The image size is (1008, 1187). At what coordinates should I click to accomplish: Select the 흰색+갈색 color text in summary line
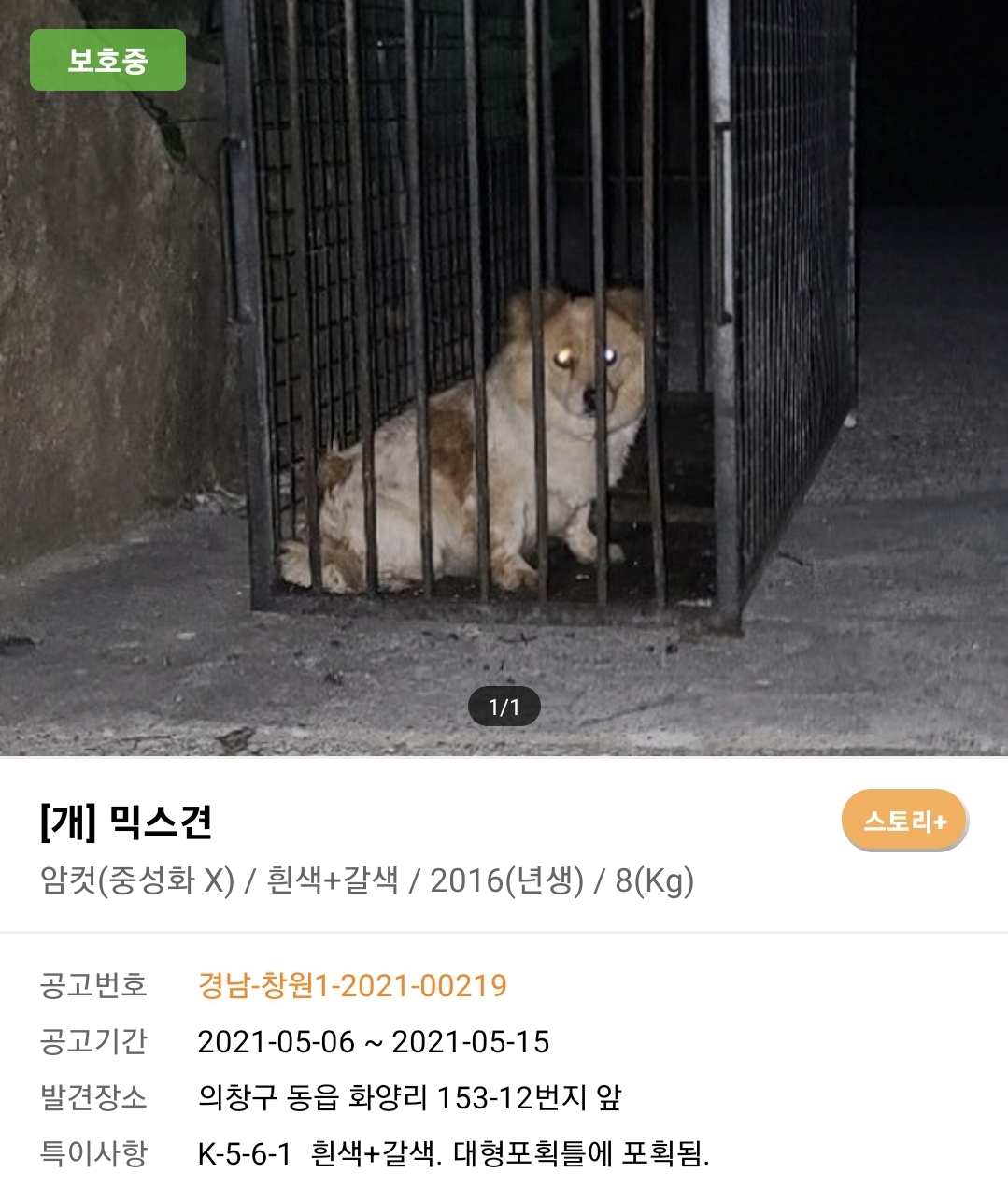tap(333, 880)
